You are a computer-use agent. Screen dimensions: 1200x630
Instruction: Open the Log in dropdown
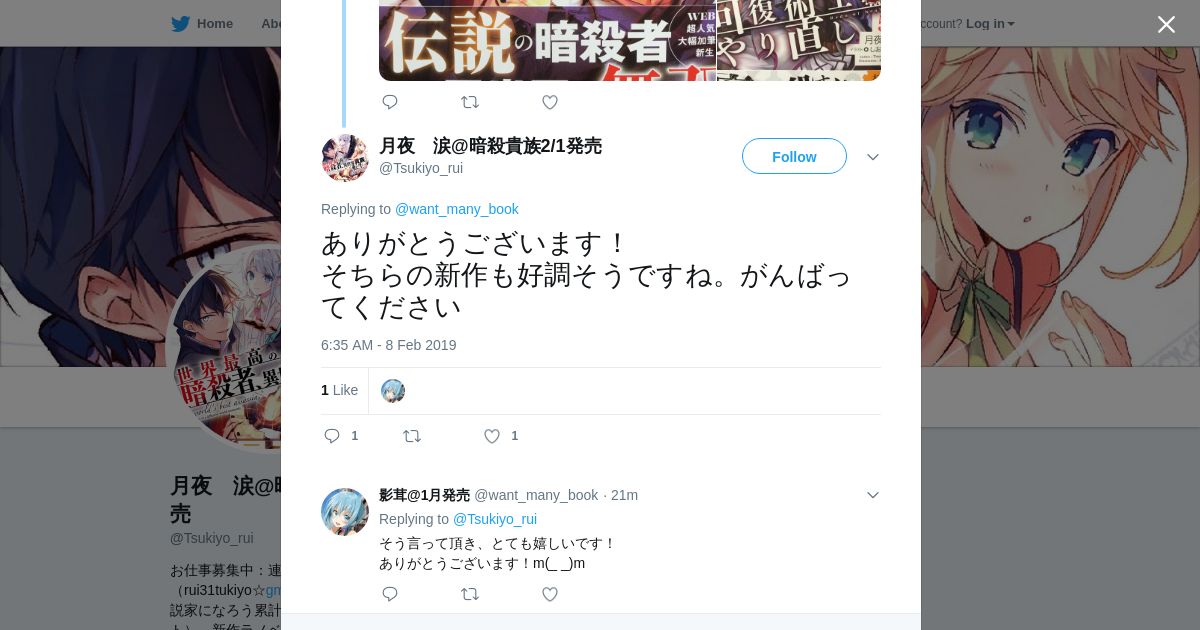(990, 24)
